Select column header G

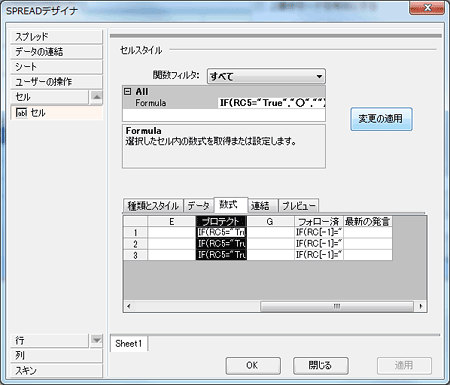tap(270, 221)
